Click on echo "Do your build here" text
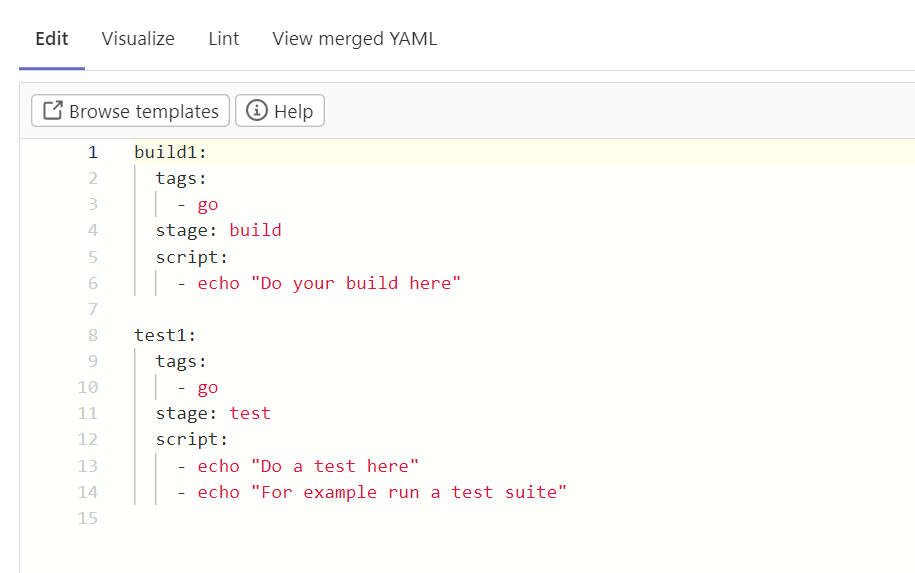Viewport: 915px width, 573px height. pos(329,284)
